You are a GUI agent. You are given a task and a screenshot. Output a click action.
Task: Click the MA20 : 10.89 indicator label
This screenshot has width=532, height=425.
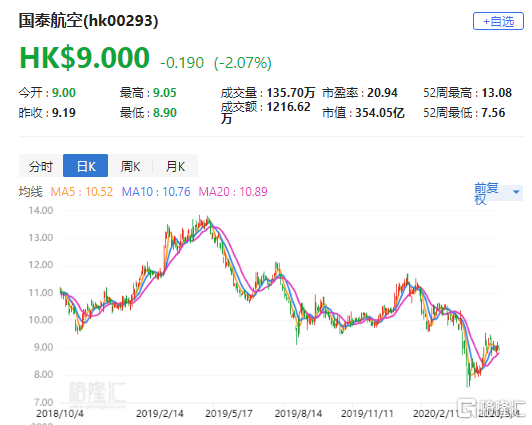coord(233,192)
